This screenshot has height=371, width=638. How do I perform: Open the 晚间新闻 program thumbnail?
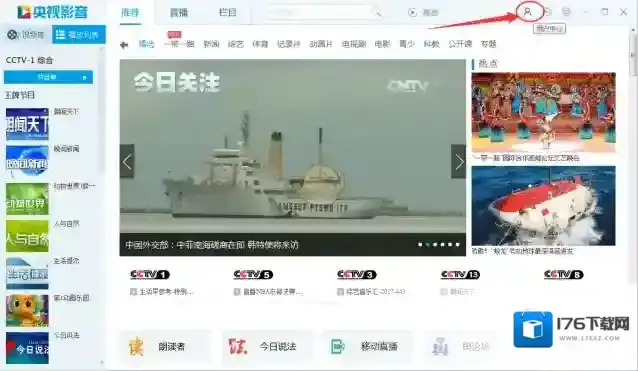click(x=27, y=161)
